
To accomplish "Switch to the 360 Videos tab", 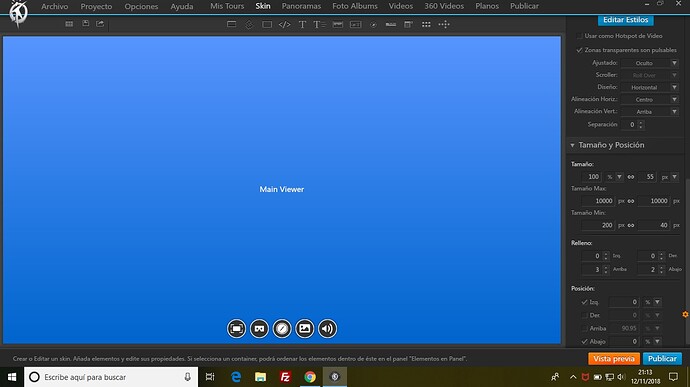I will pos(444,6).
